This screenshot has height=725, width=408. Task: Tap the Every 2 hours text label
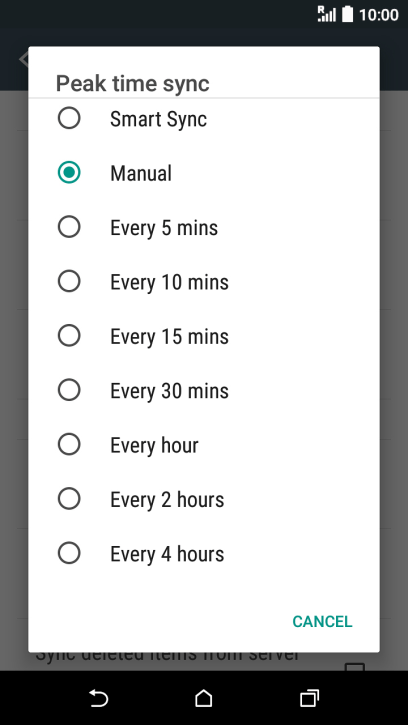[x=167, y=500]
